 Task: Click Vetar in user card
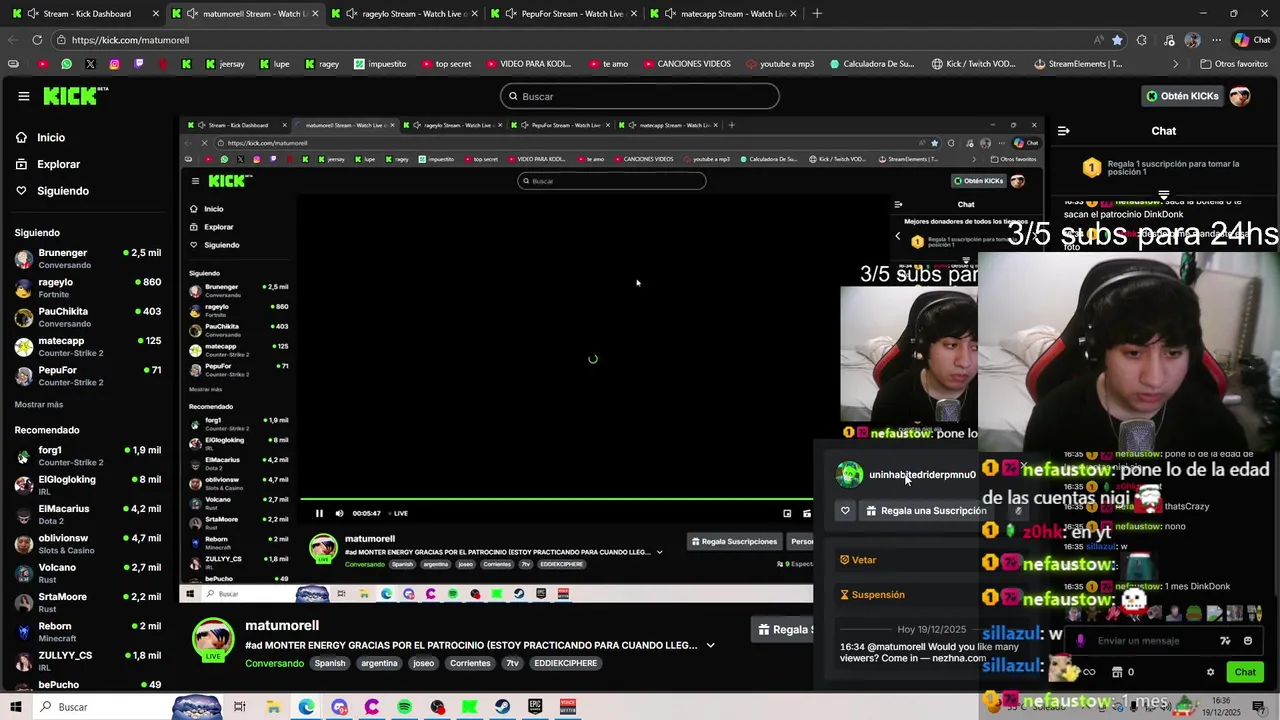(x=858, y=560)
